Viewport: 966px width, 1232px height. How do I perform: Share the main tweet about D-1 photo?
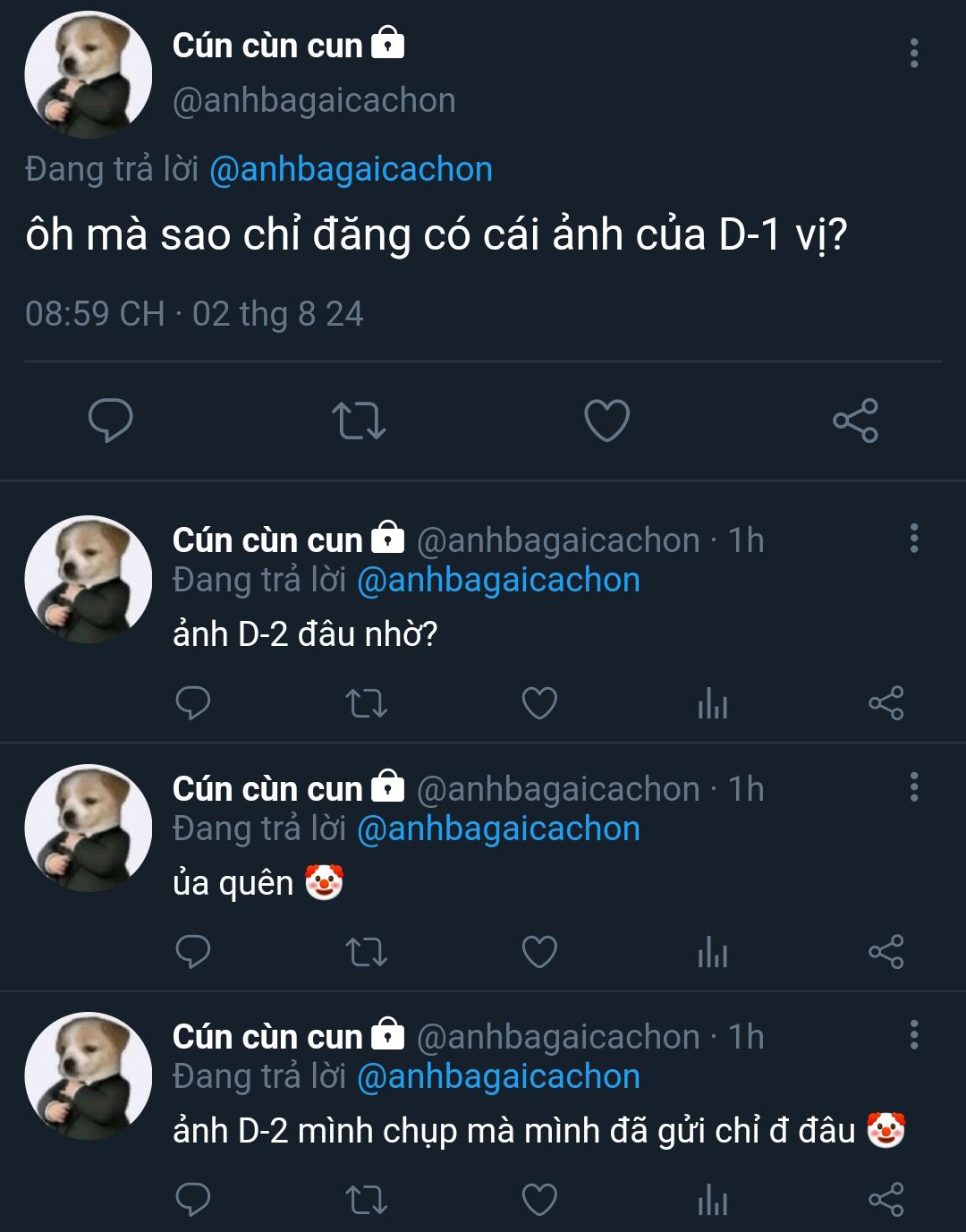click(855, 421)
